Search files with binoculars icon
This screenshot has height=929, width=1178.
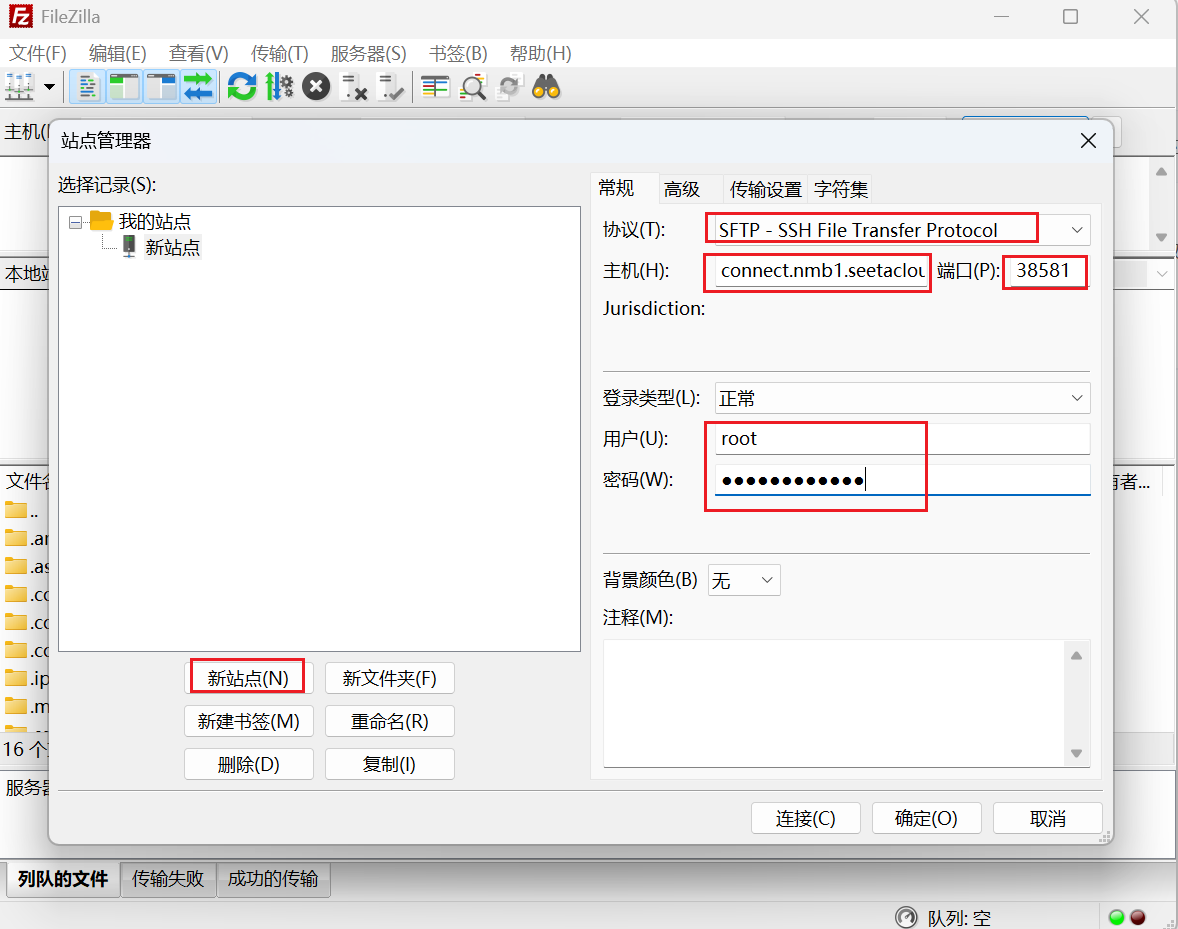tap(546, 87)
